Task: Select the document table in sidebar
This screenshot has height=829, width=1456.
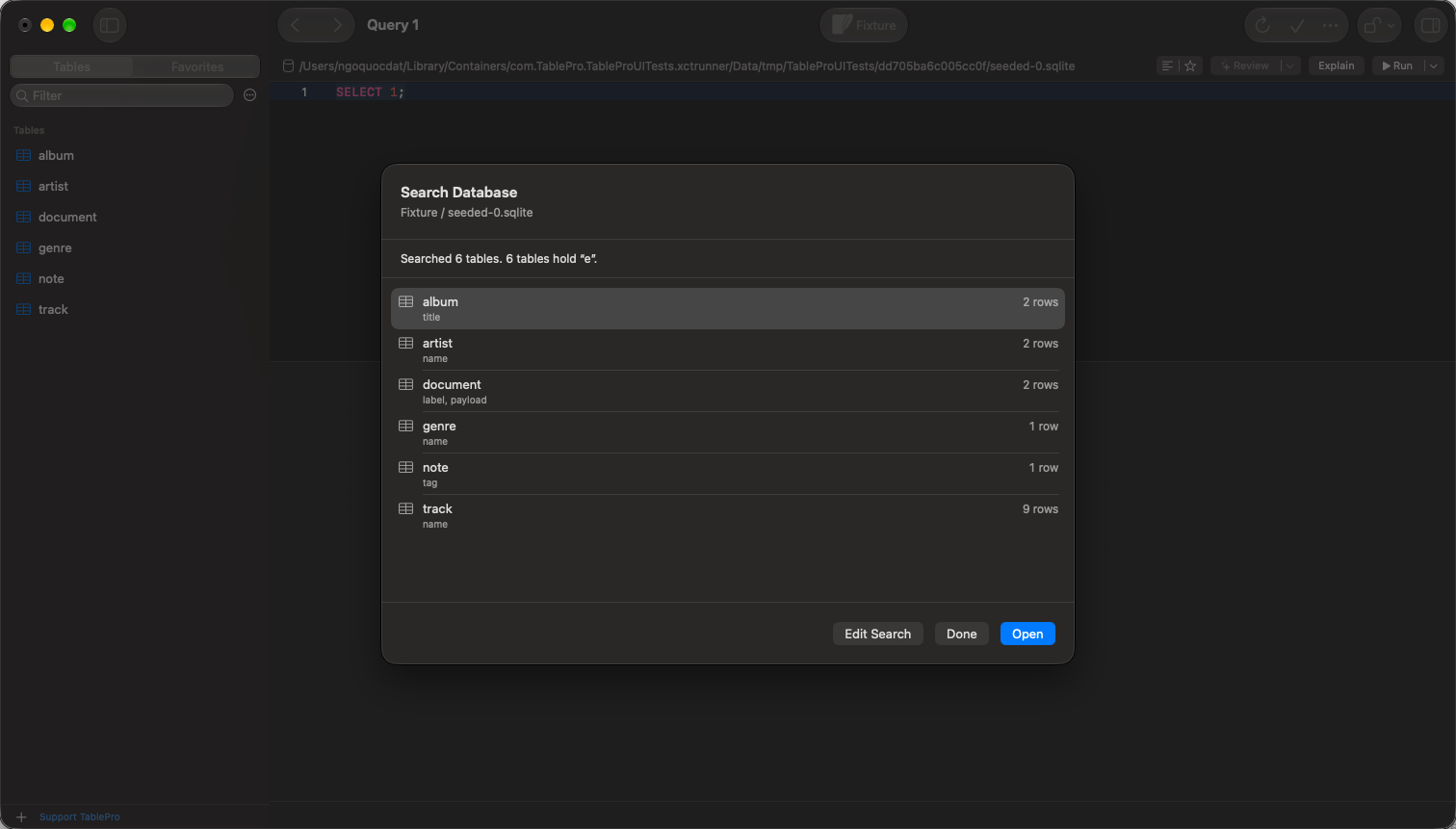Action: point(135,218)
